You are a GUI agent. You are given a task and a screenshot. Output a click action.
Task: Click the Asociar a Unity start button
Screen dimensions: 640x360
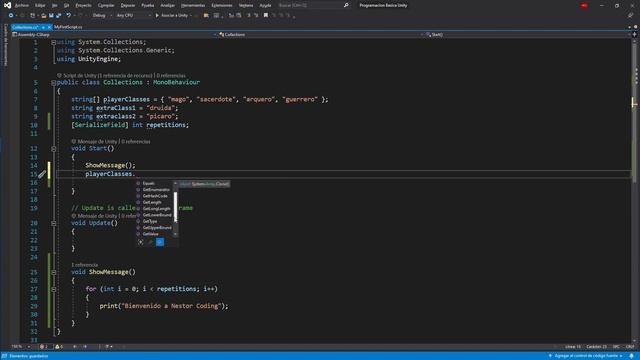click(171, 16)
